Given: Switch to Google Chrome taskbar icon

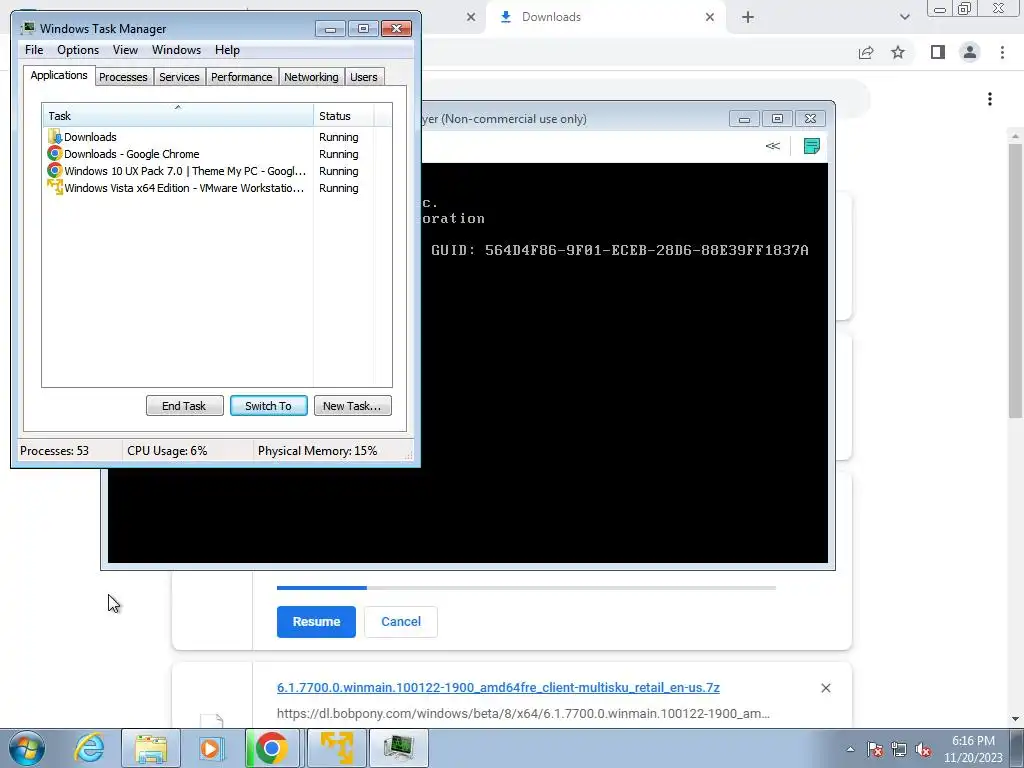Looking at the screenshot, I should tap(271, 748).
